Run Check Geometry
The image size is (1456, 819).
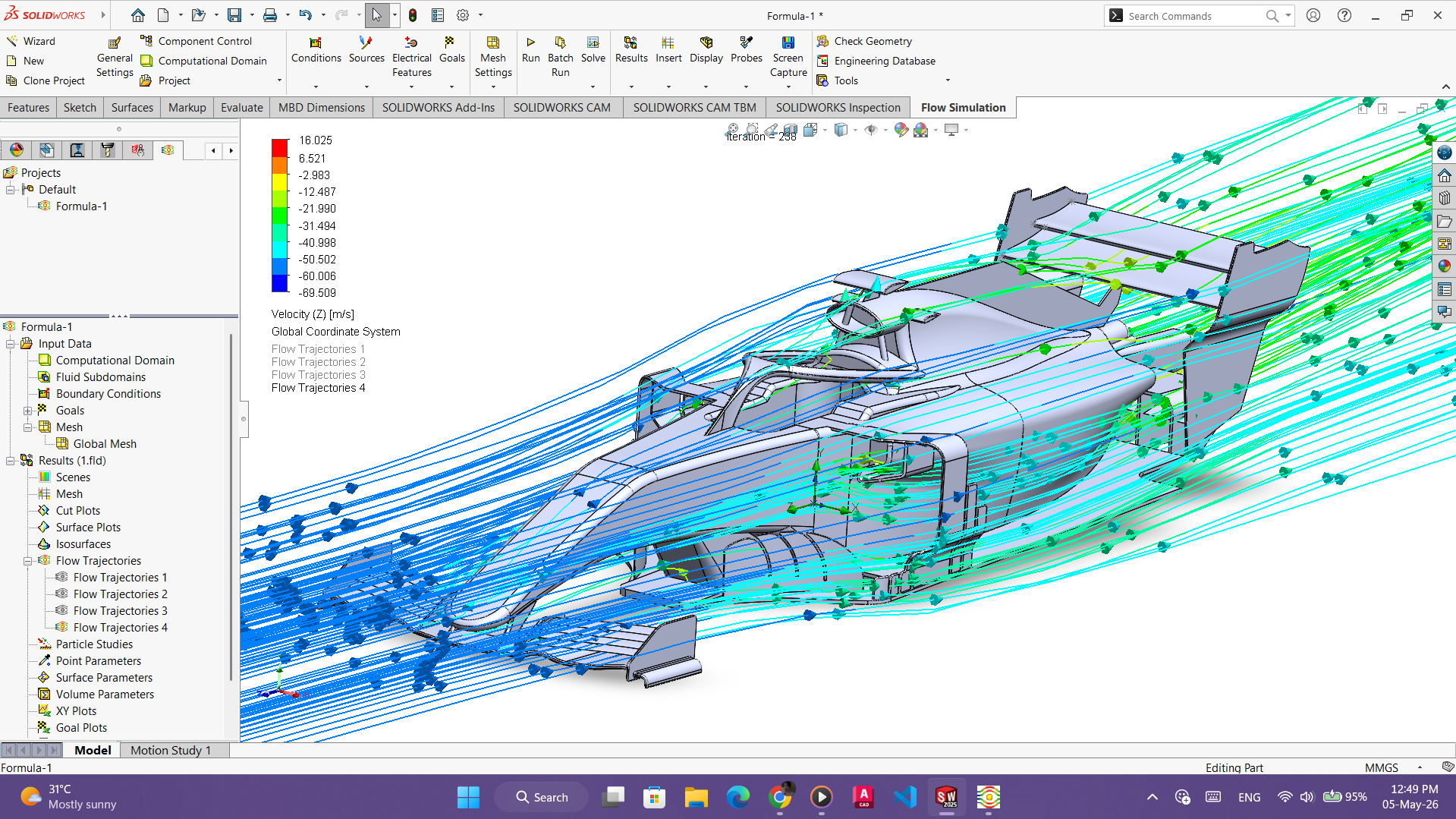pos(864,41)
